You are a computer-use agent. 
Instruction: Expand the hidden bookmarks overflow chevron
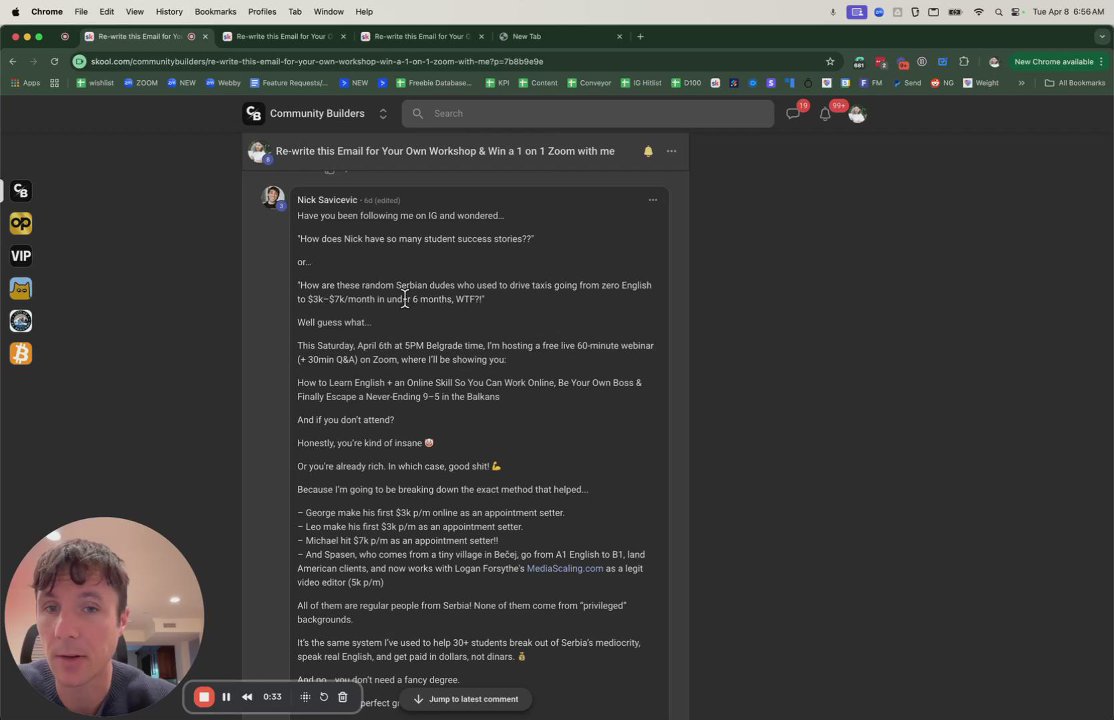1021,83
